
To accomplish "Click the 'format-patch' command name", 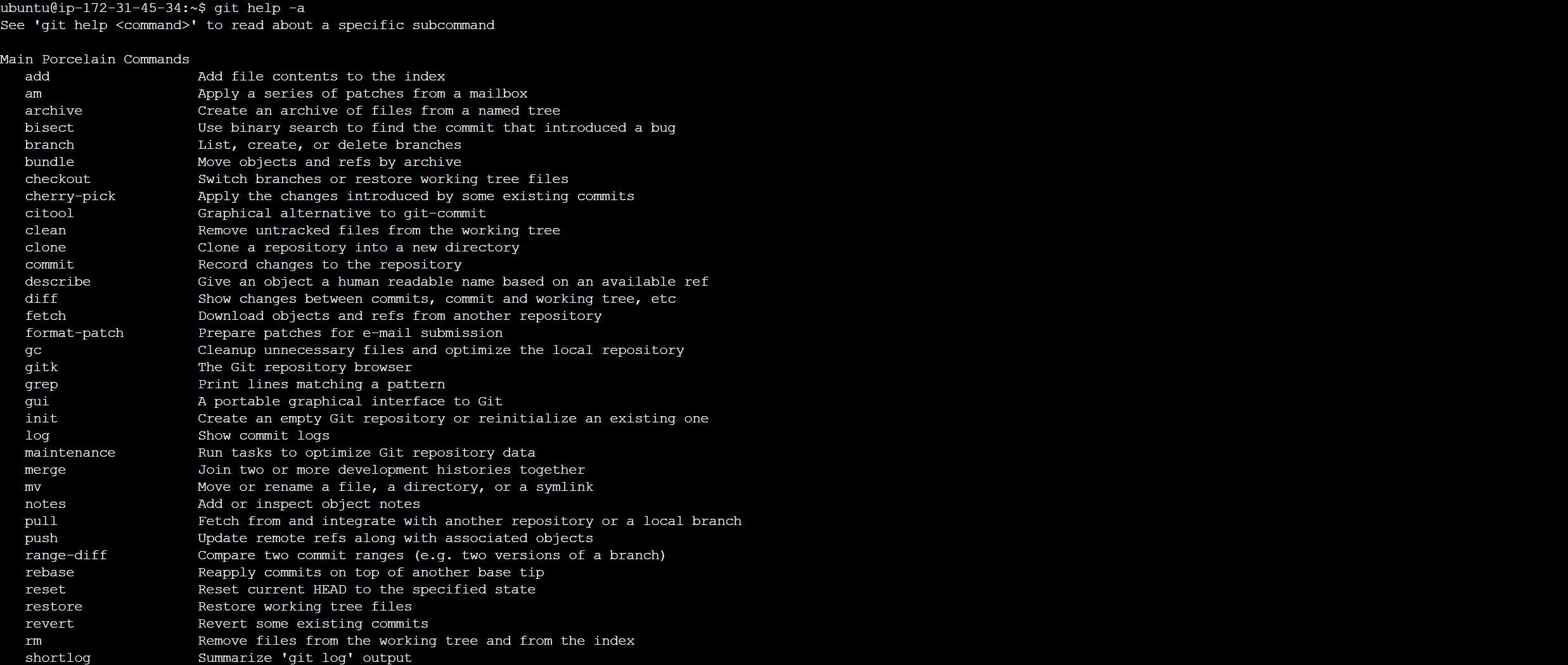I will (x=75, y=333).
